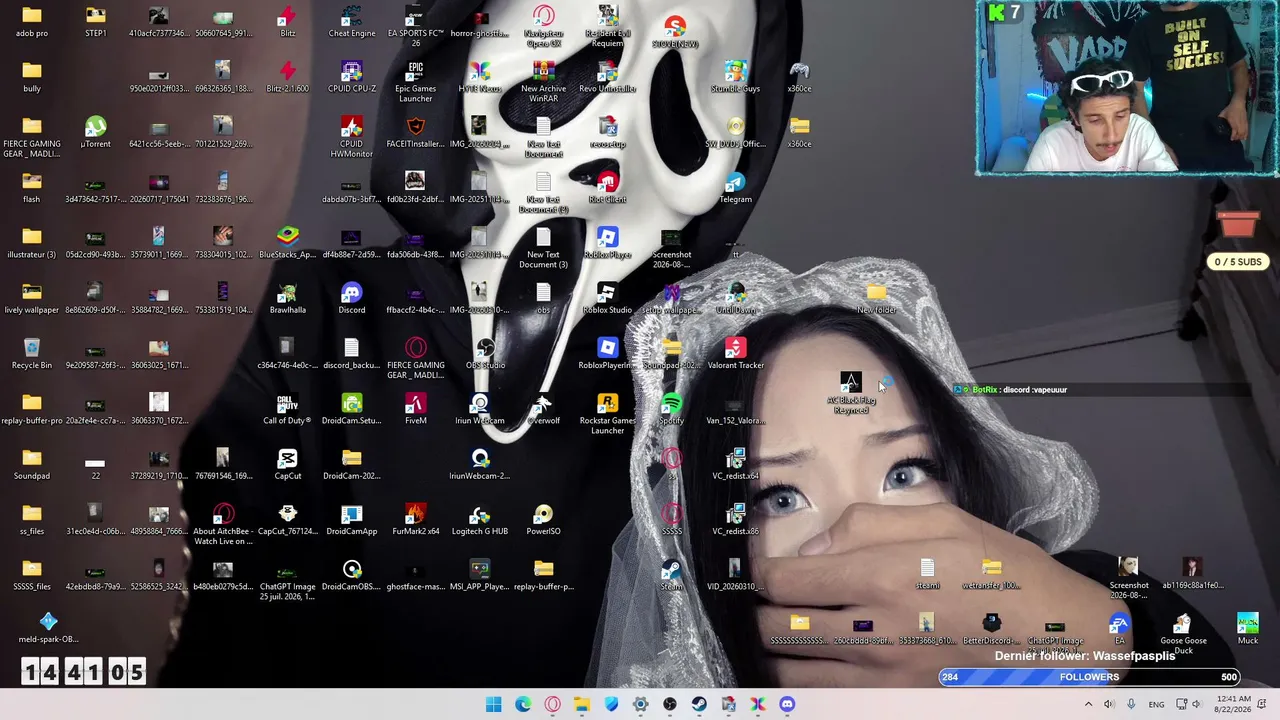Screen dimensions: 1280x720
Task: Open the Discord desktop shortcut
Action: 351,298
